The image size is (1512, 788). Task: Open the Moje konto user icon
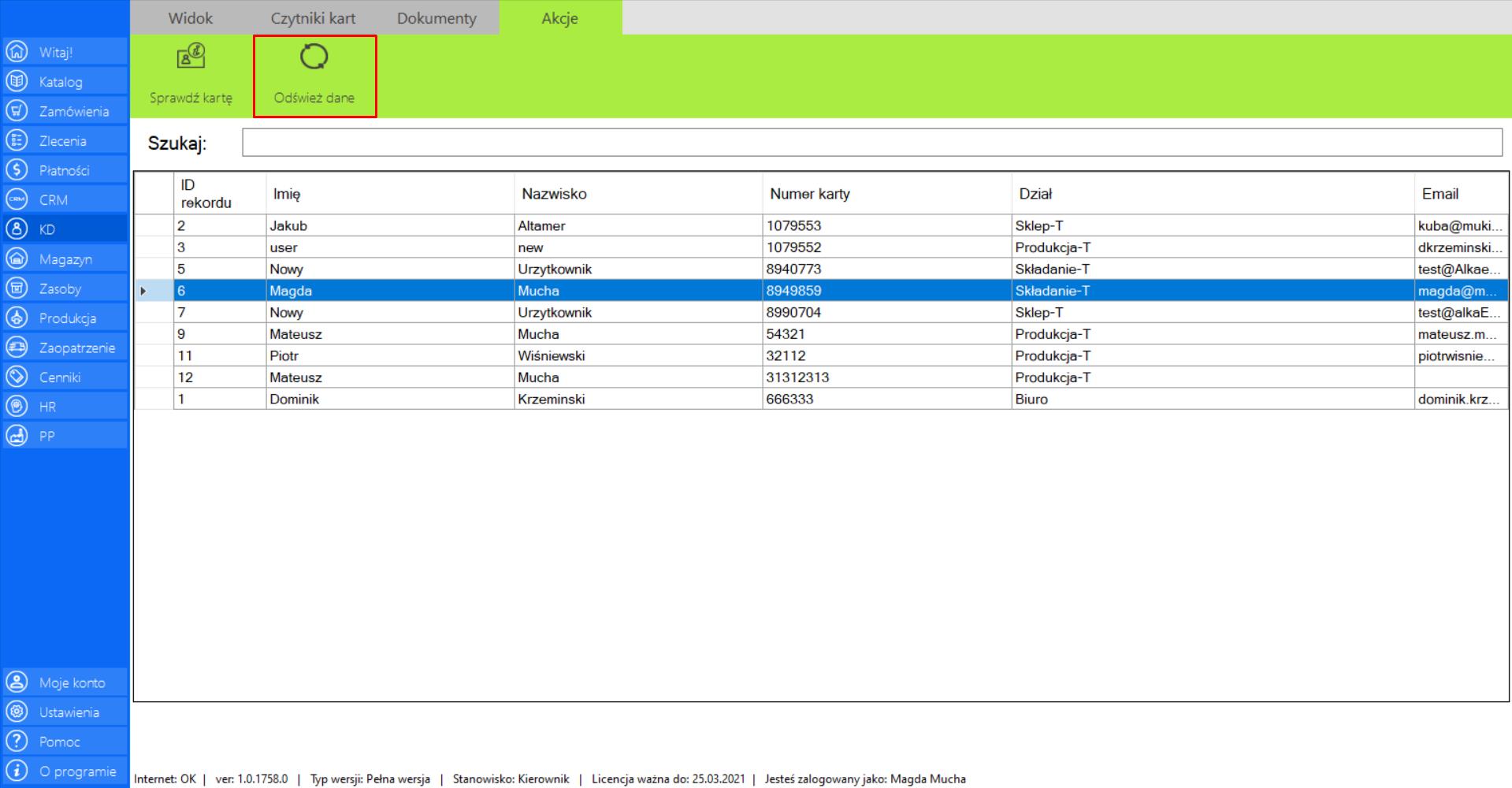pos(17,682)
